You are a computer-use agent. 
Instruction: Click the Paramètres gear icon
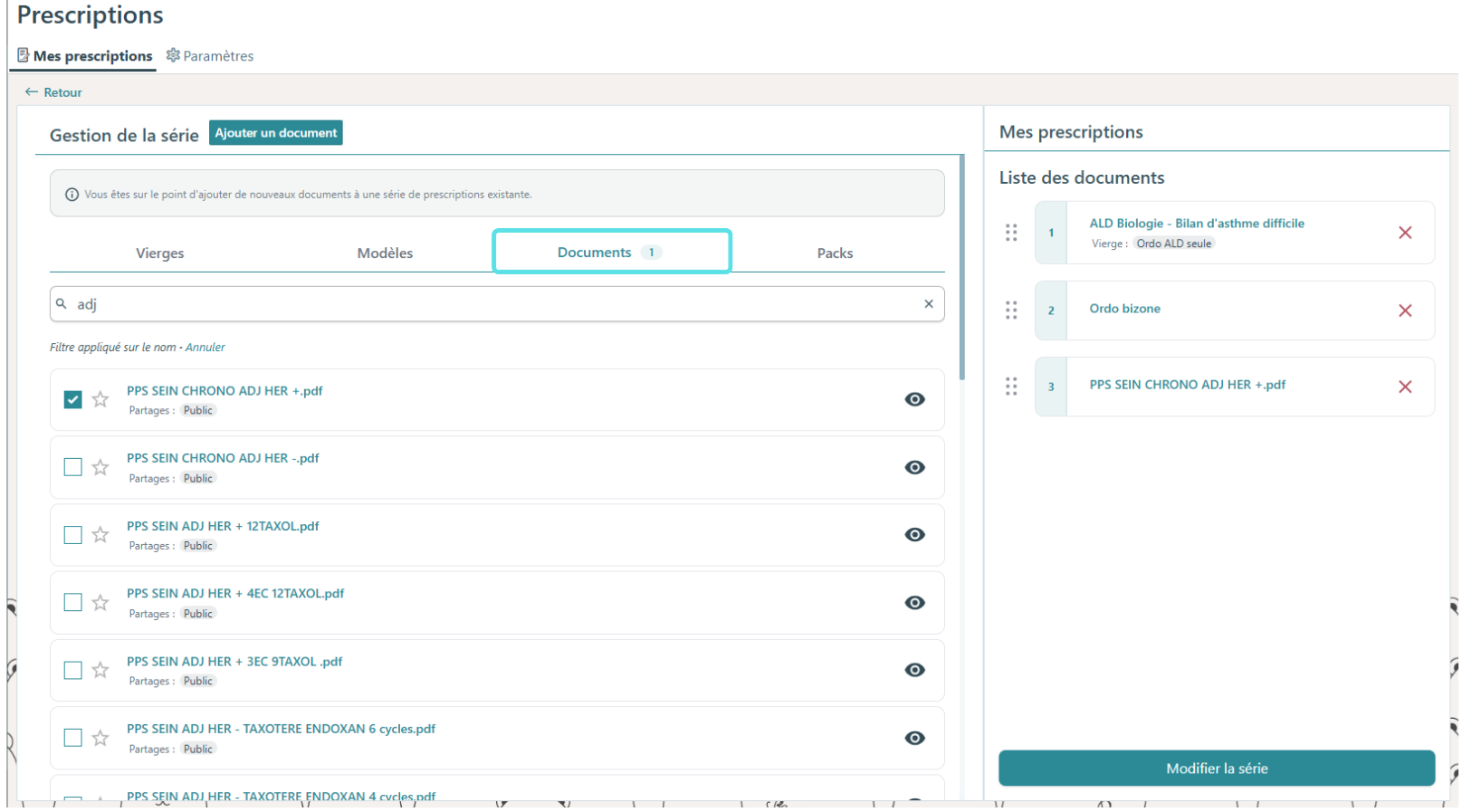(x=173, y=55)
